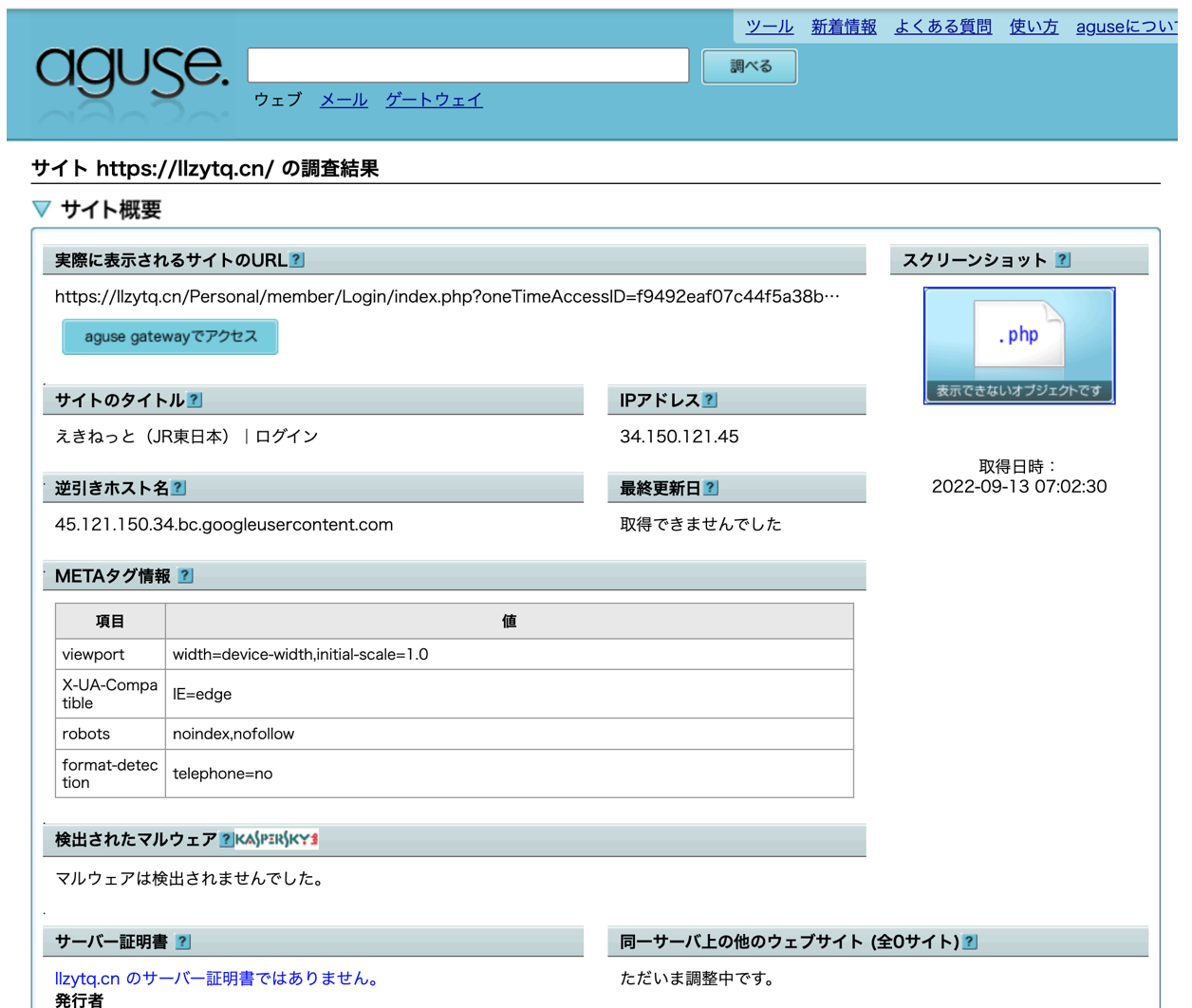Click the X-UA-Compatible cell
The height and width of the screenshot is (1008, 1192).
pyautogui.click(x=110, y=694)
